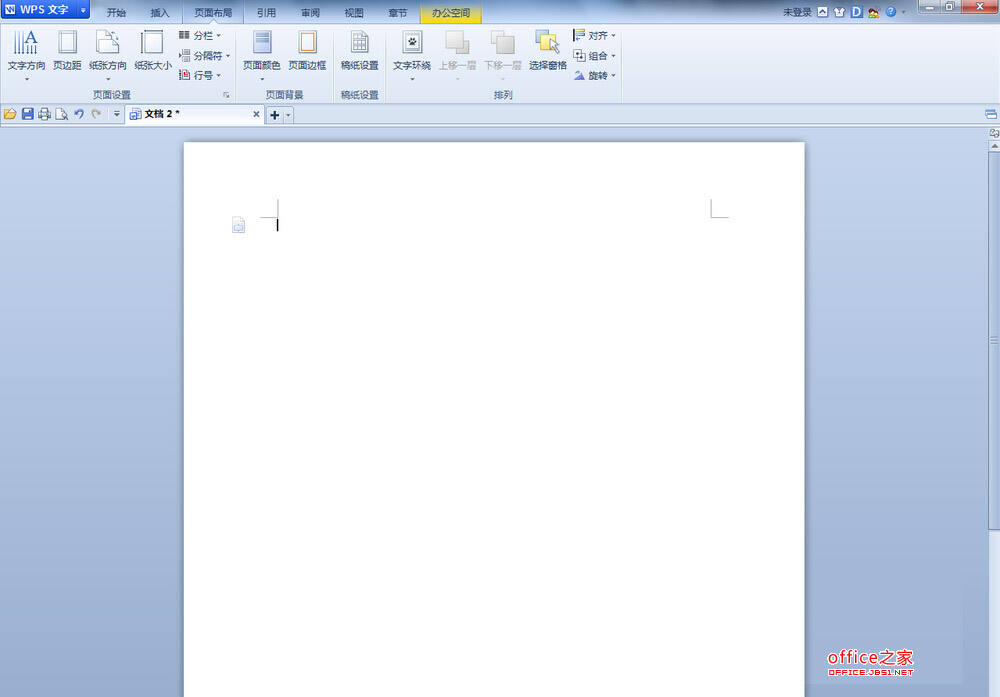
Task: Click the 页边距 margins icon
Action: tap(67, 51)
